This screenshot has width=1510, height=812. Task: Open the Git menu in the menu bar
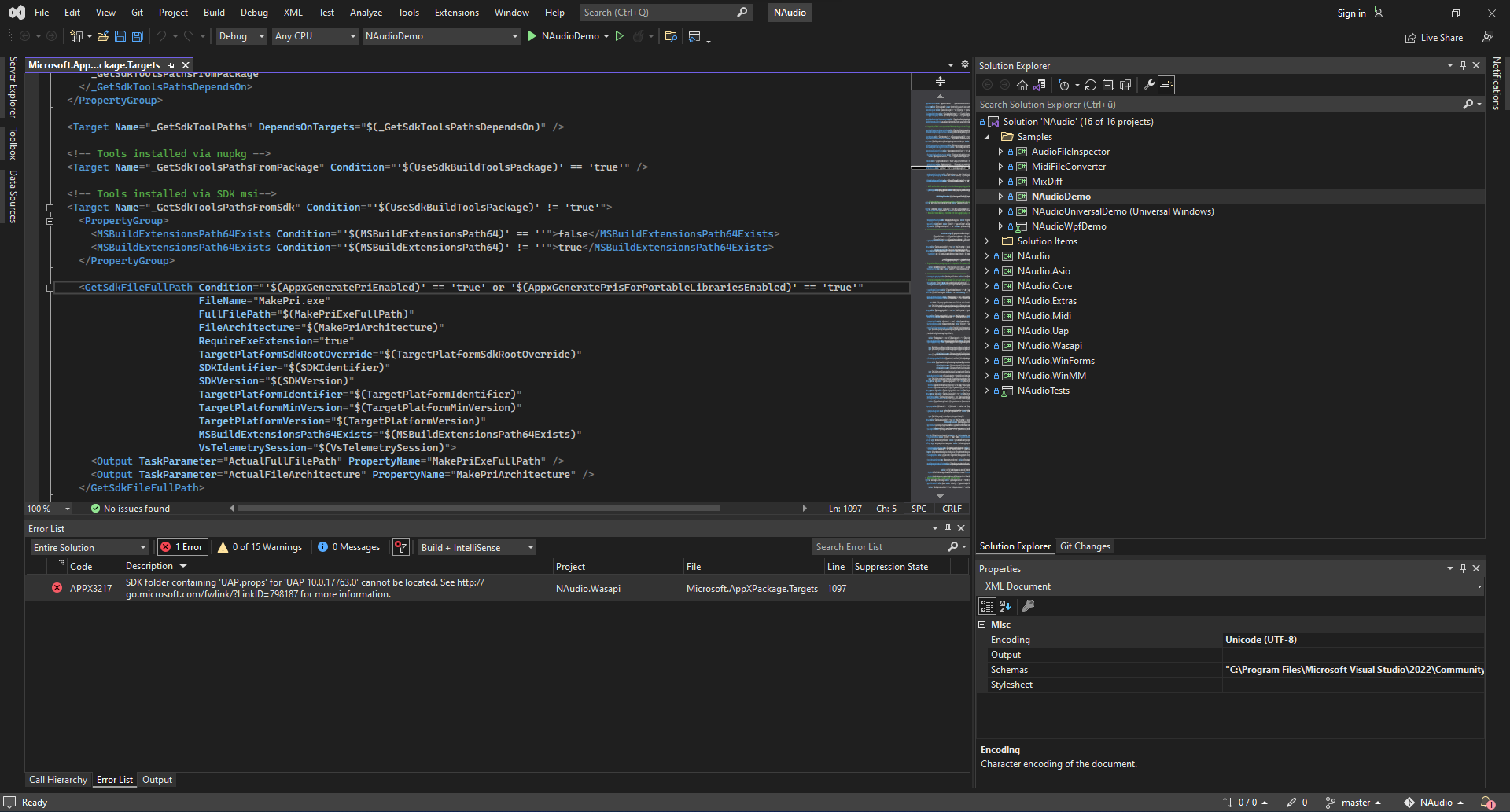point(137,12)
